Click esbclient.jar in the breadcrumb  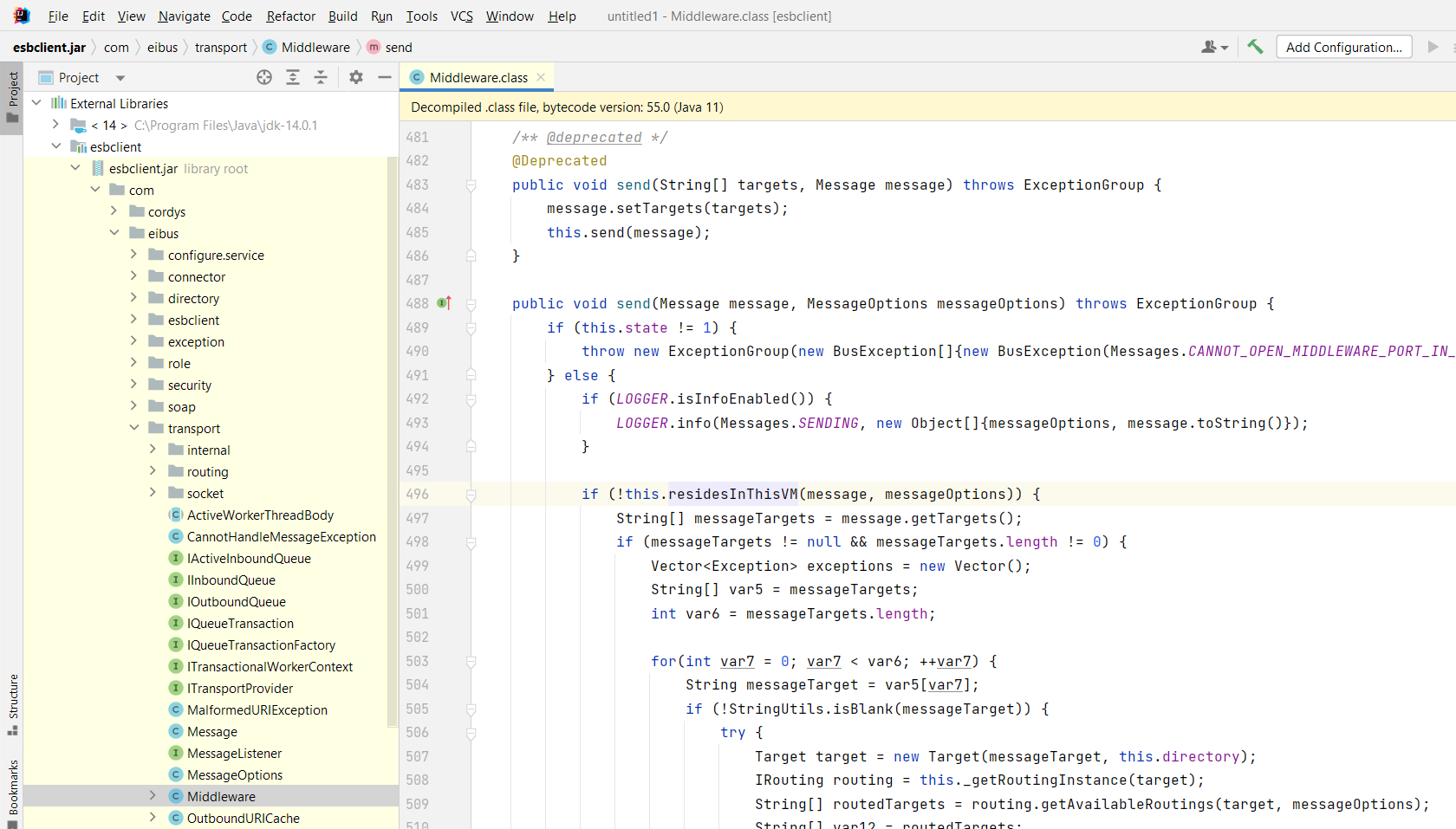pos(49,47)
